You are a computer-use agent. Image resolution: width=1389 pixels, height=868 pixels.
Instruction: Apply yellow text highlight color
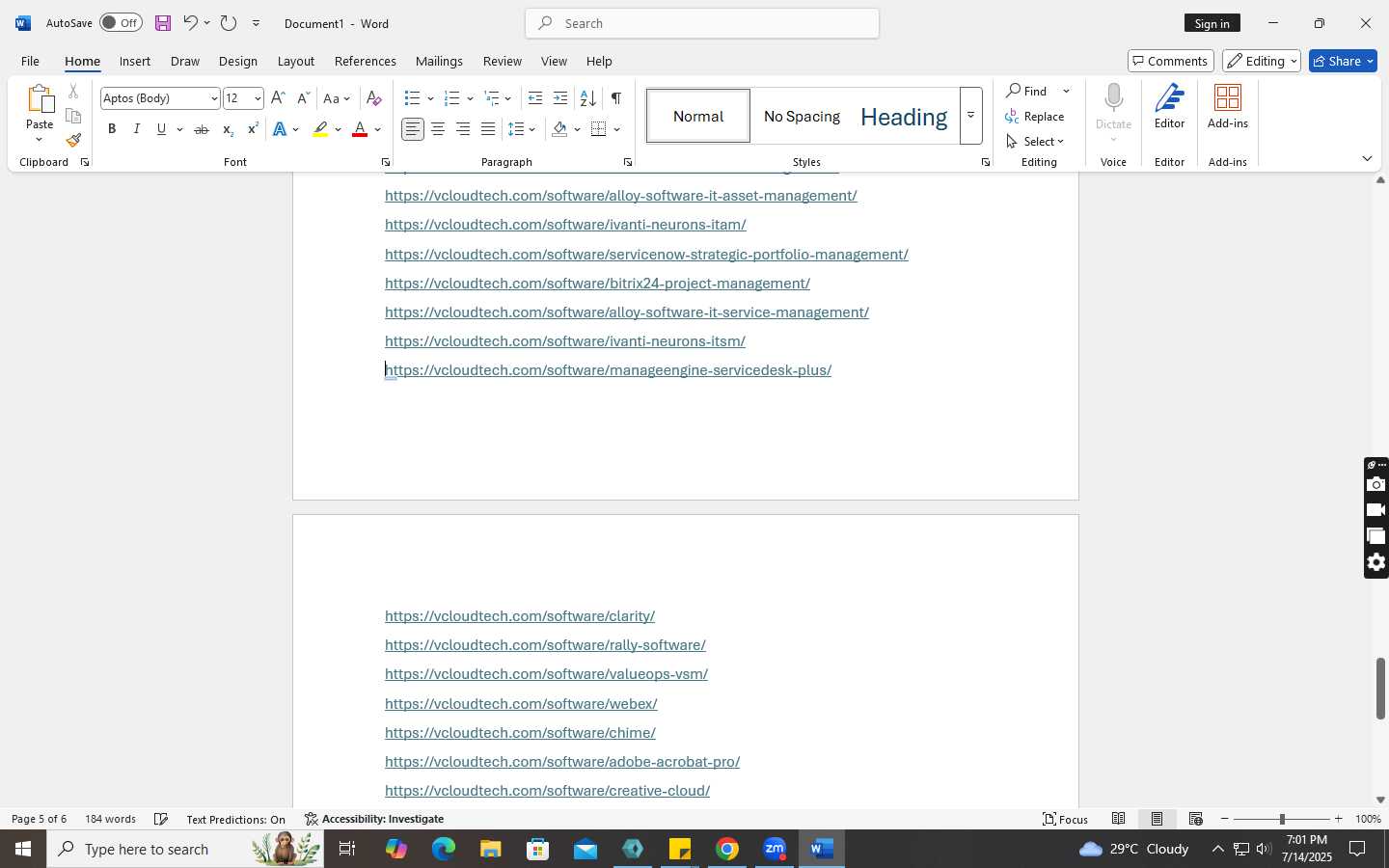click(320, 129)
